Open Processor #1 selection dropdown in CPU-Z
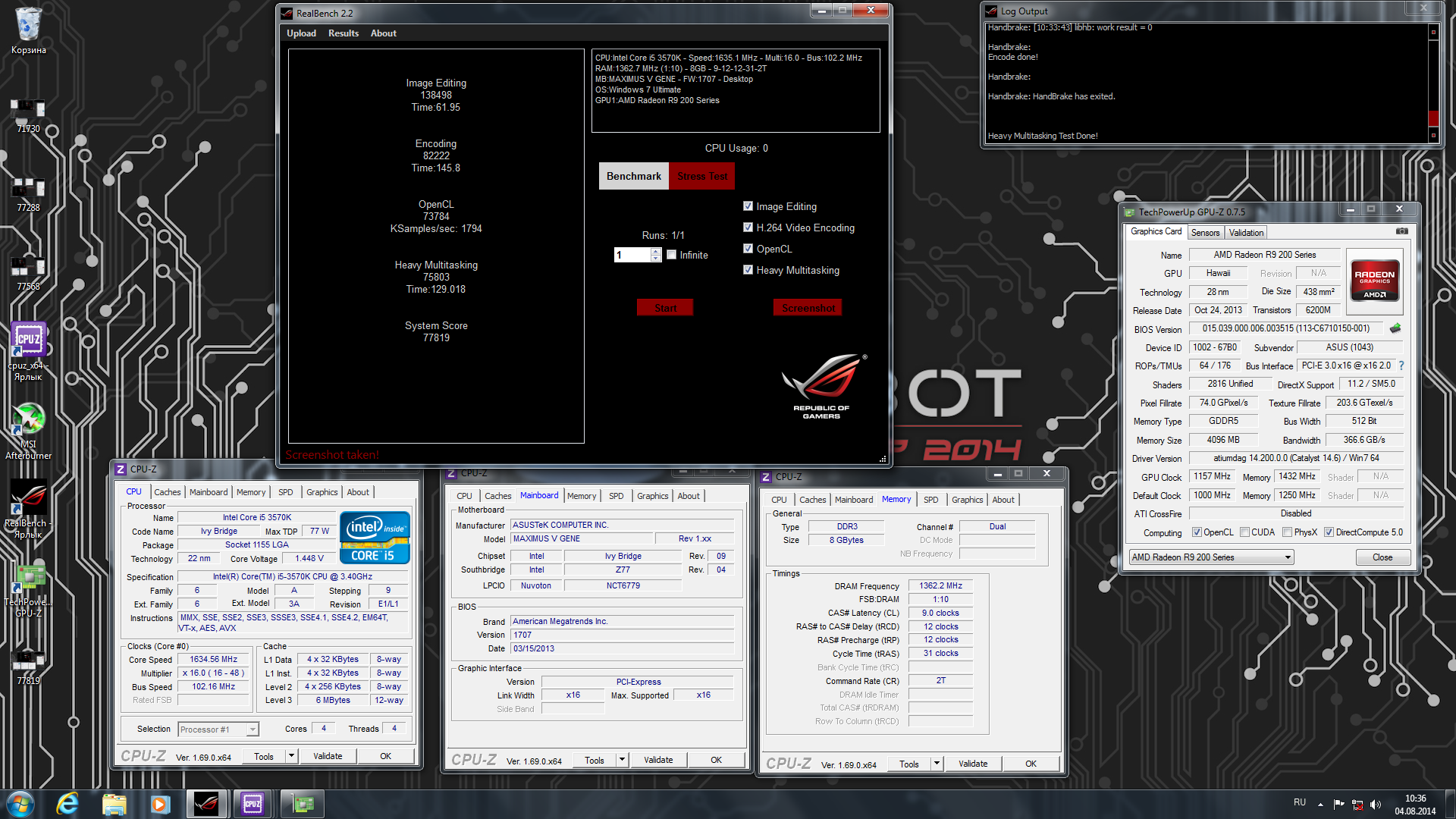 (218, 730)
